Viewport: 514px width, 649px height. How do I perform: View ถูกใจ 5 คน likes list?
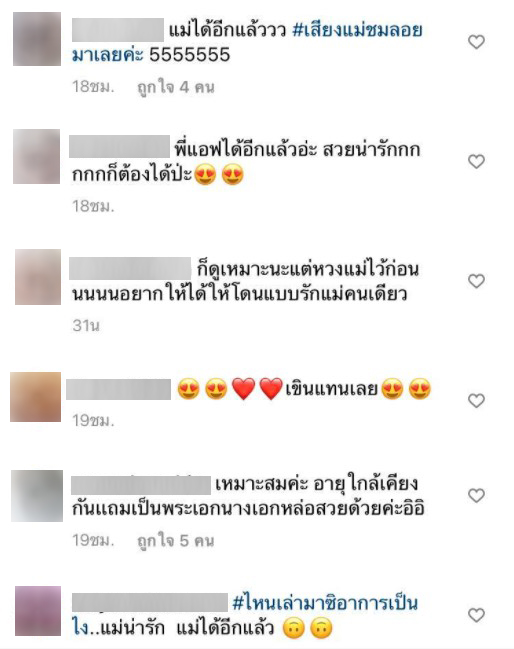point(176,541)
